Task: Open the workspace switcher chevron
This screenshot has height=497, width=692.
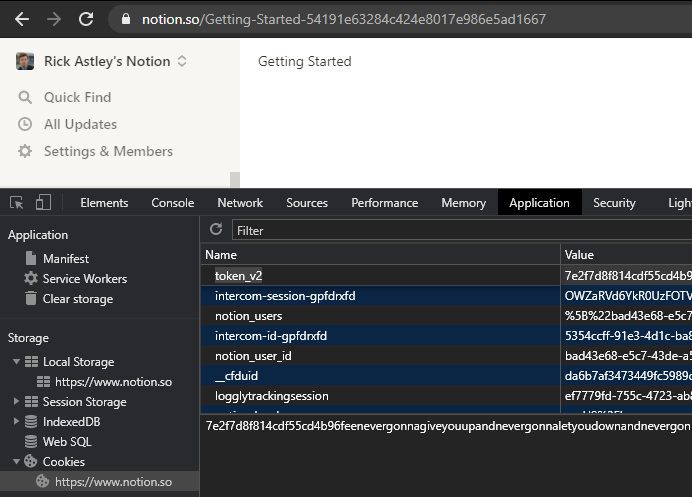Action: pos(182,61)
